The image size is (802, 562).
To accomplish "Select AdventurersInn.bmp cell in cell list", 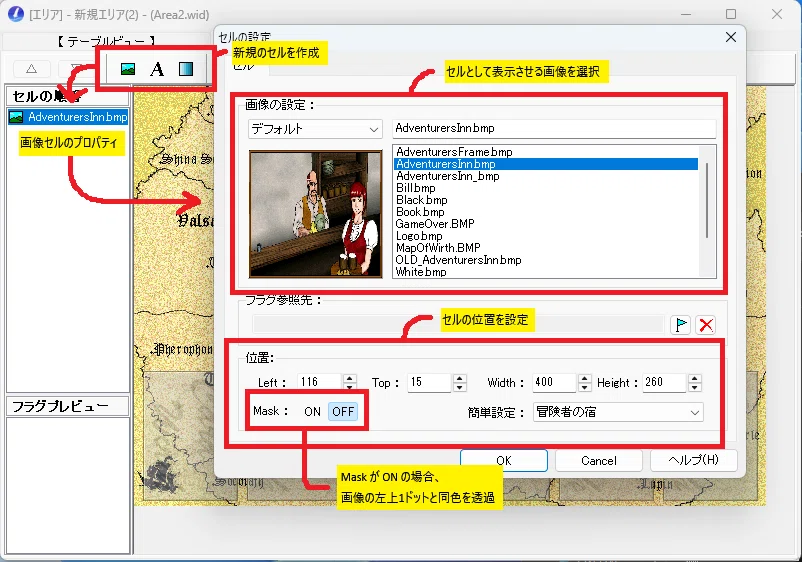I will [68, 117].
